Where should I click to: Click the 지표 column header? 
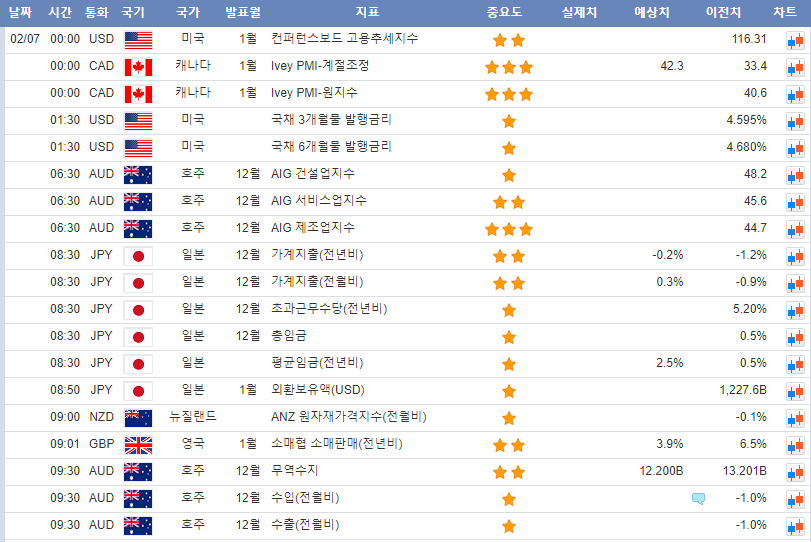[x=367, y=13]
